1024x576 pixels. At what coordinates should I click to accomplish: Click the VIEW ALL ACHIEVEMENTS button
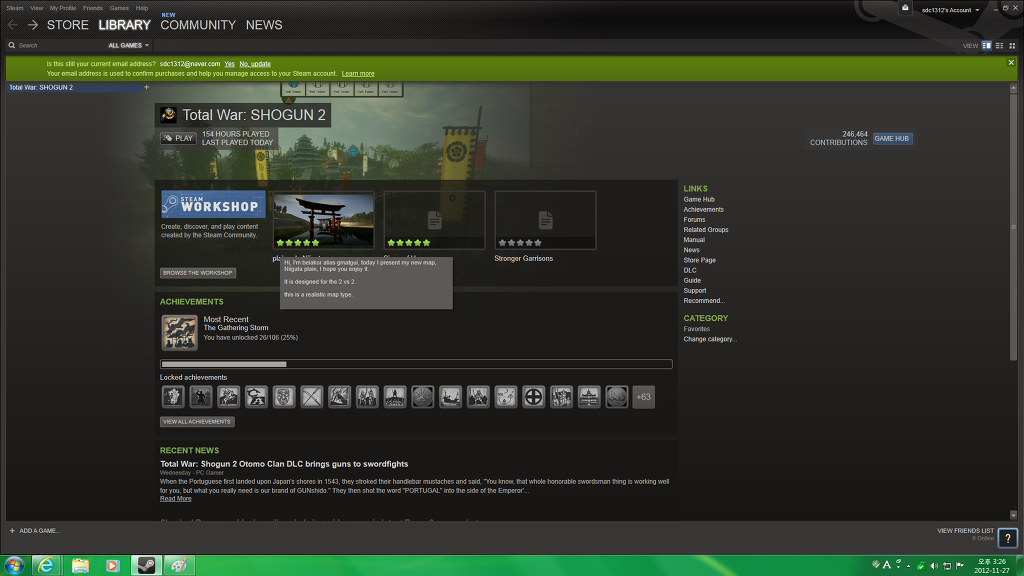click(197, 422)
